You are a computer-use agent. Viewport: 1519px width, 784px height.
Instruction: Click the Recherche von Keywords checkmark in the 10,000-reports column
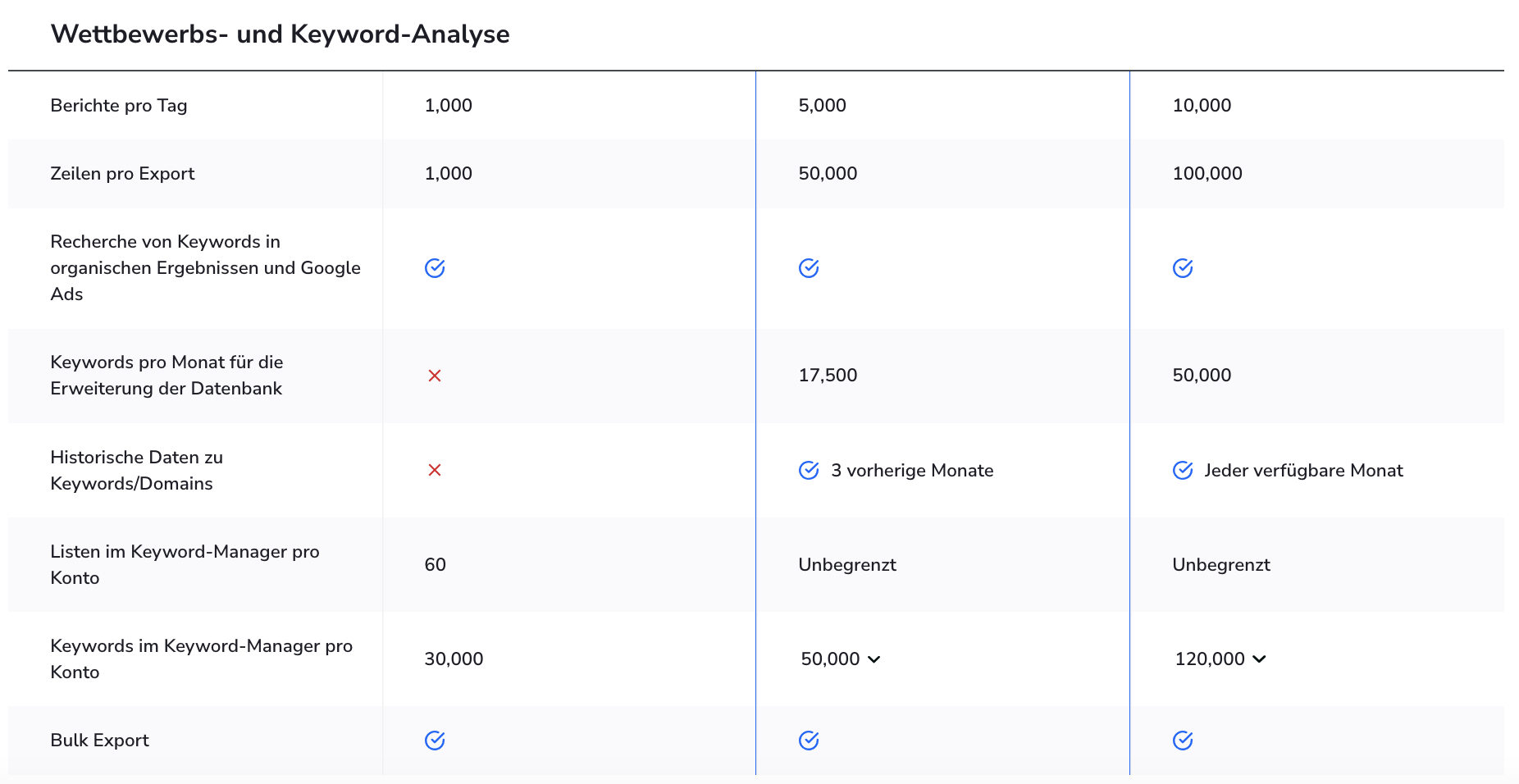1183,268
